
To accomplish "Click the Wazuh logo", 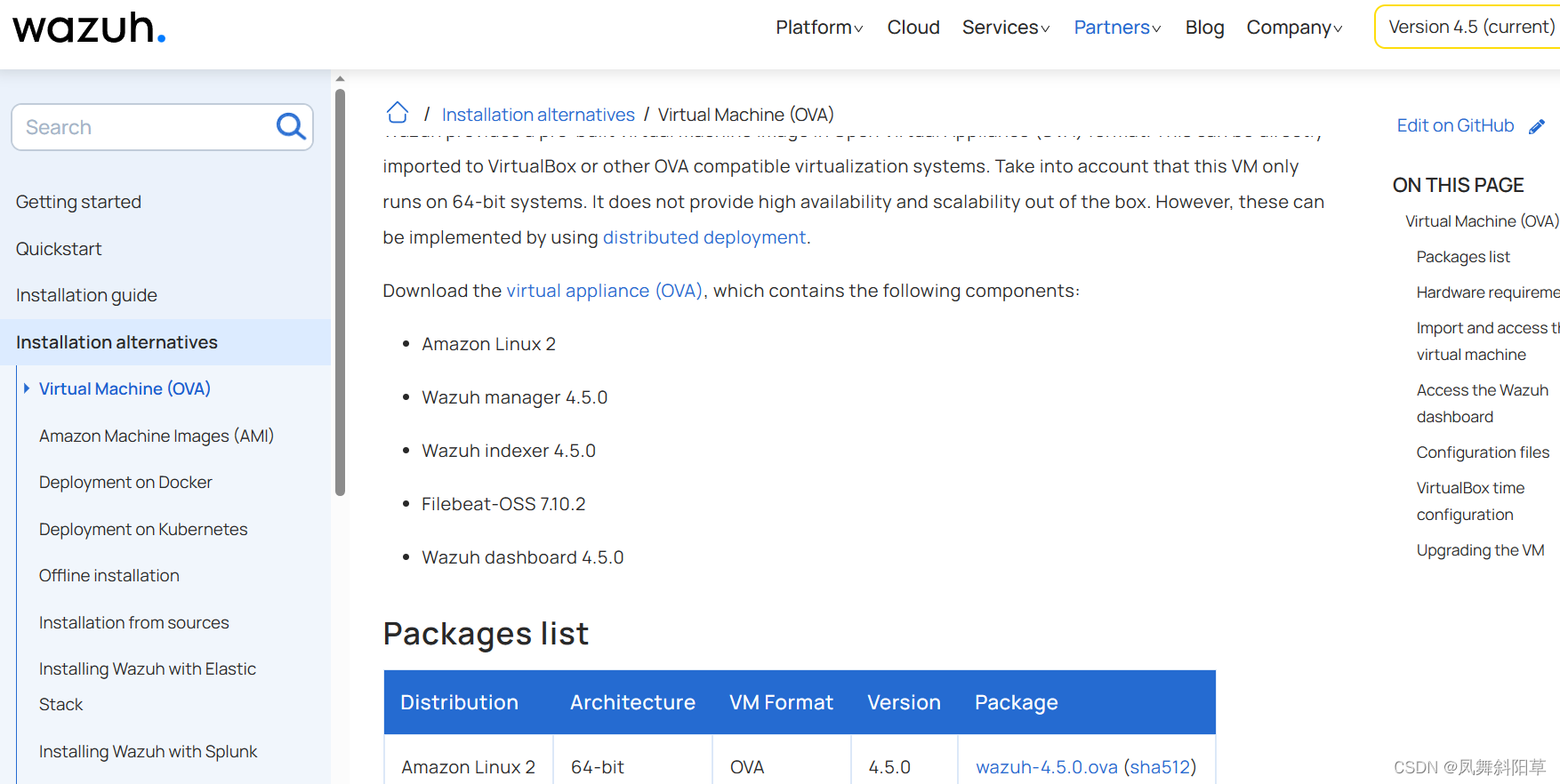I will pyautogui.click(x=89, y=28).
